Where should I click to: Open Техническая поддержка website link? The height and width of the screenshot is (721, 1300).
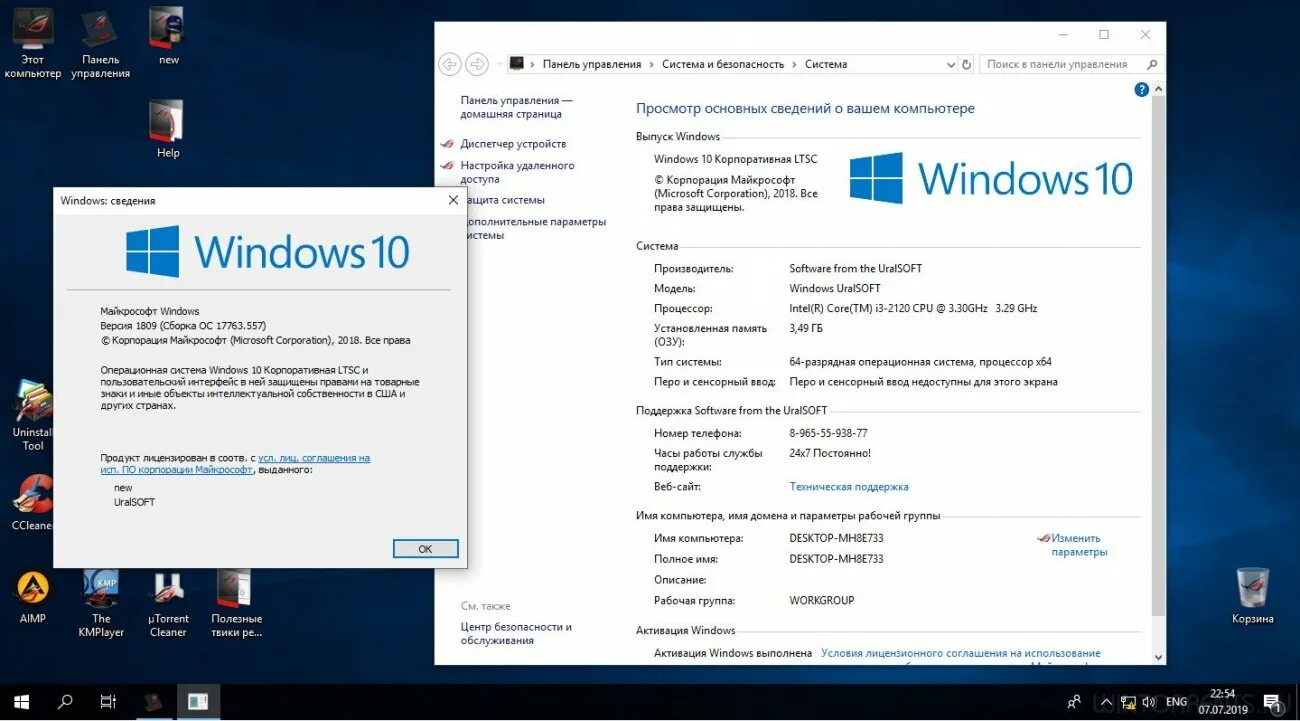(849, 487)
